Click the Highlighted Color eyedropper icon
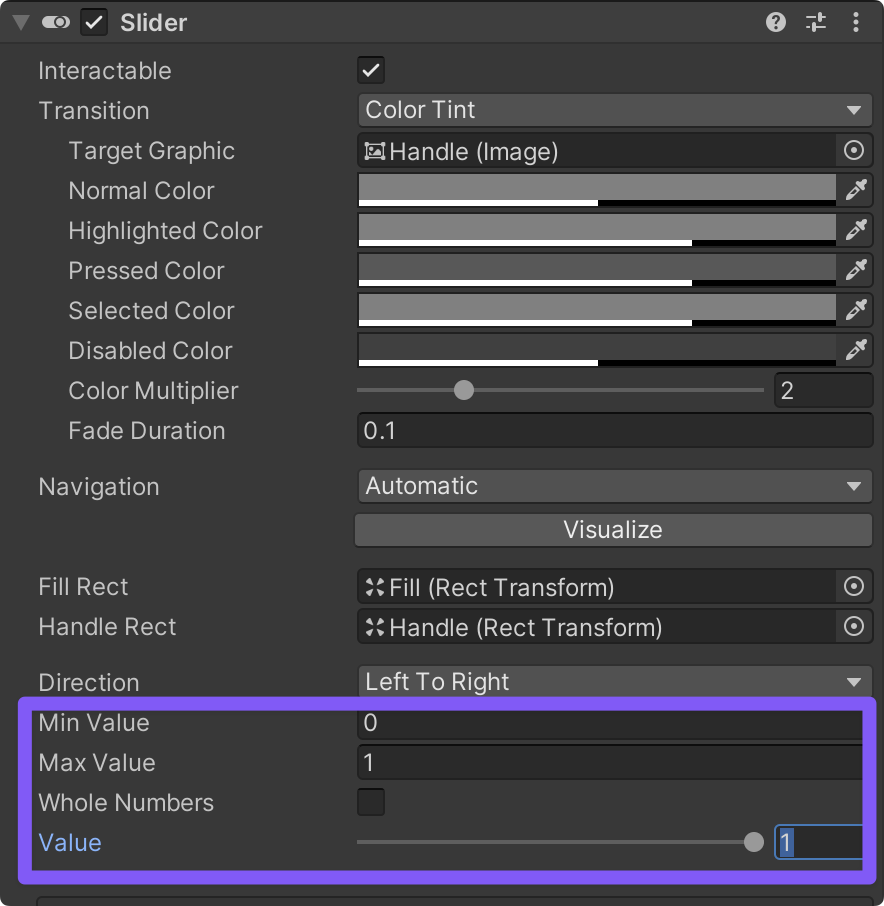The image size is (884, 906). pos(856,230)
